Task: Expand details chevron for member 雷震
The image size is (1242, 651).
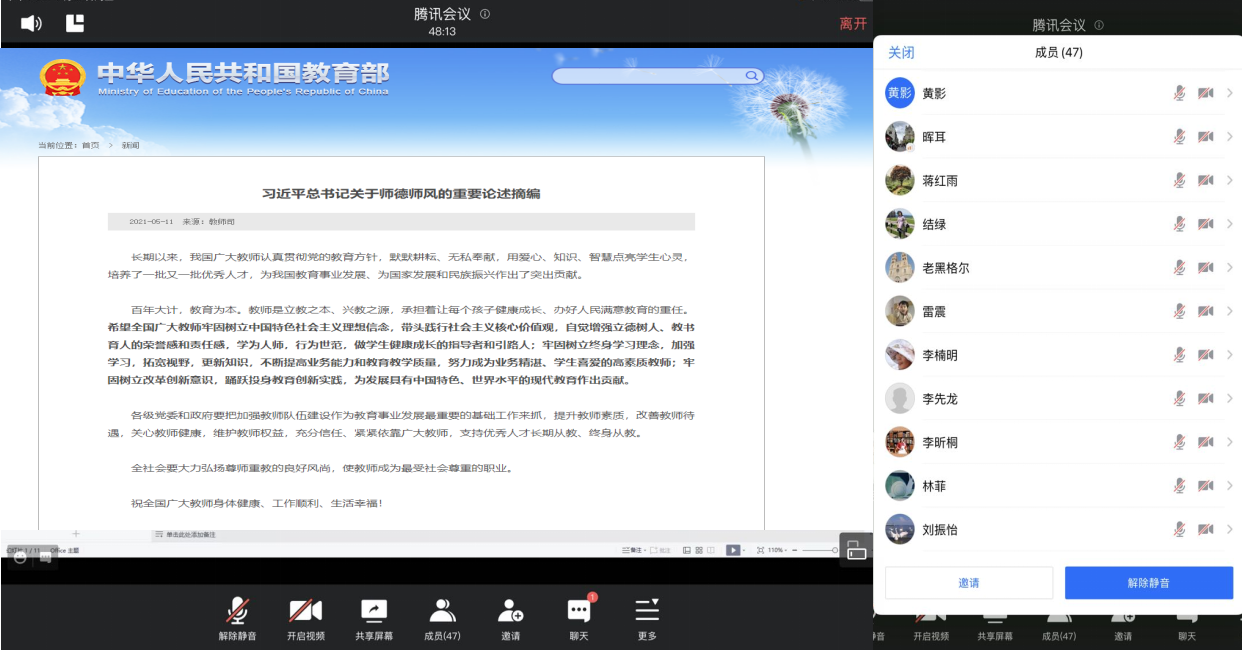Action: pyautogui.click(x=1229, y=312)
